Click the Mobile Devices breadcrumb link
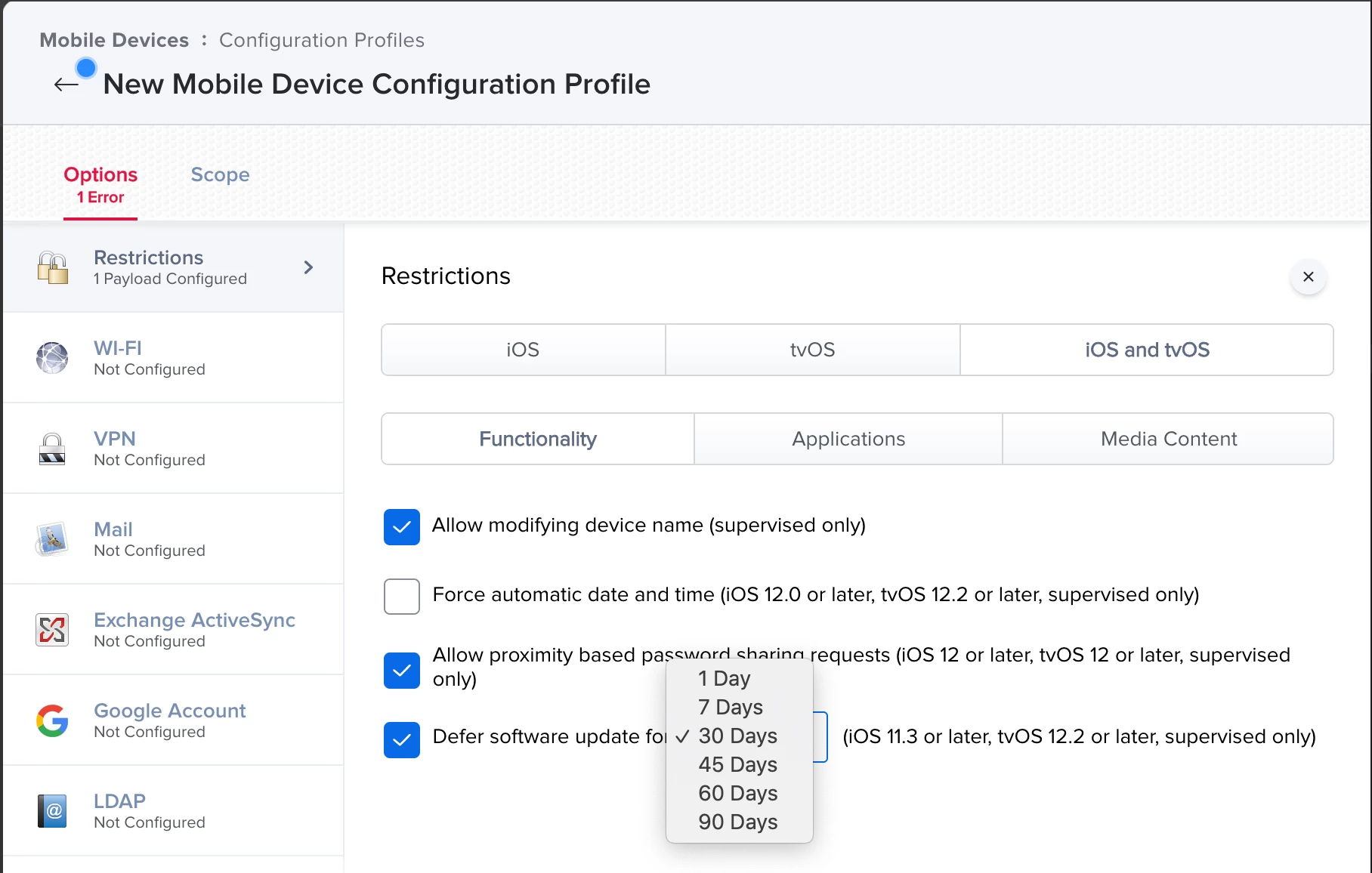 click(x=114, y=40)
